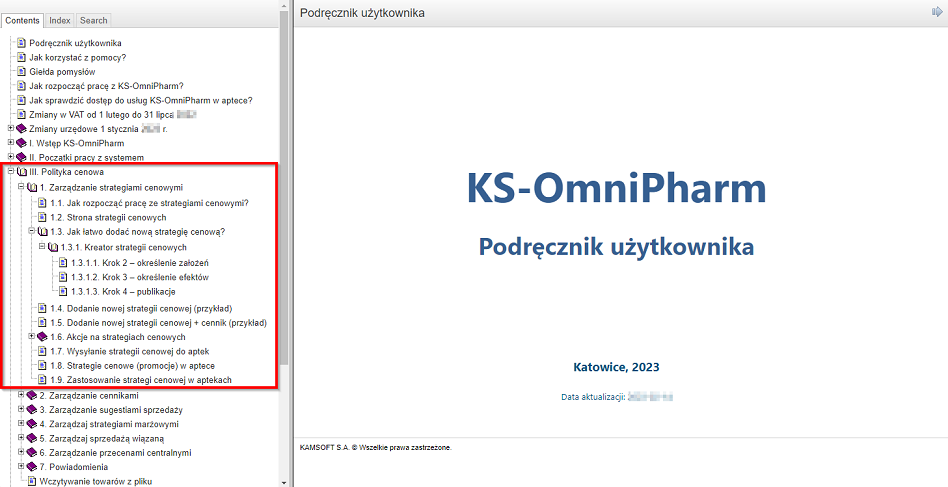Open topic Jak korzystać z pomocy?
The width and height of the screenshot is (948, 487).
click(x=77, y=57)
